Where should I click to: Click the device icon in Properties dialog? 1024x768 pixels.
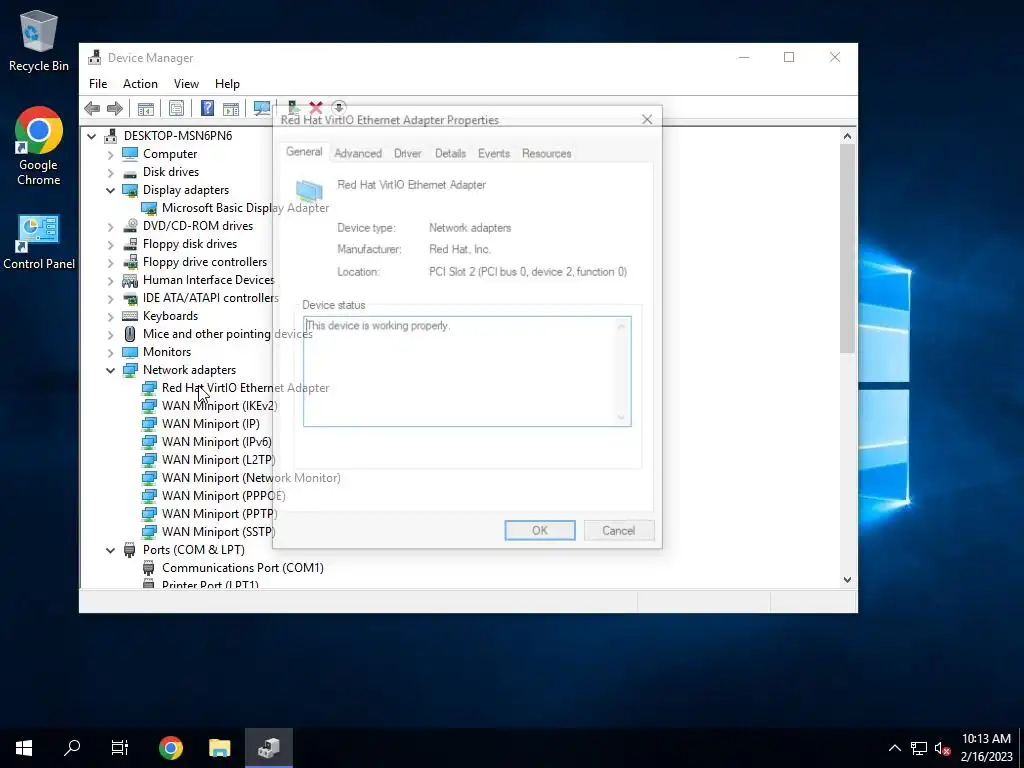309,190
